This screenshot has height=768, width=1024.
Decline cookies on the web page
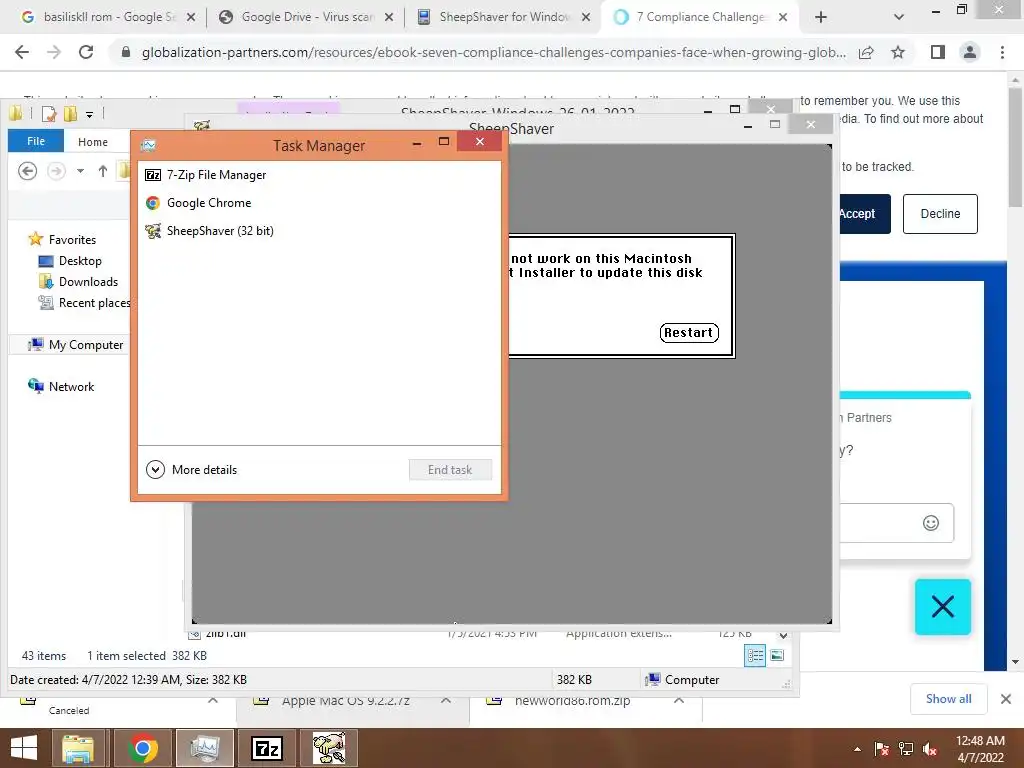(940, 214)
